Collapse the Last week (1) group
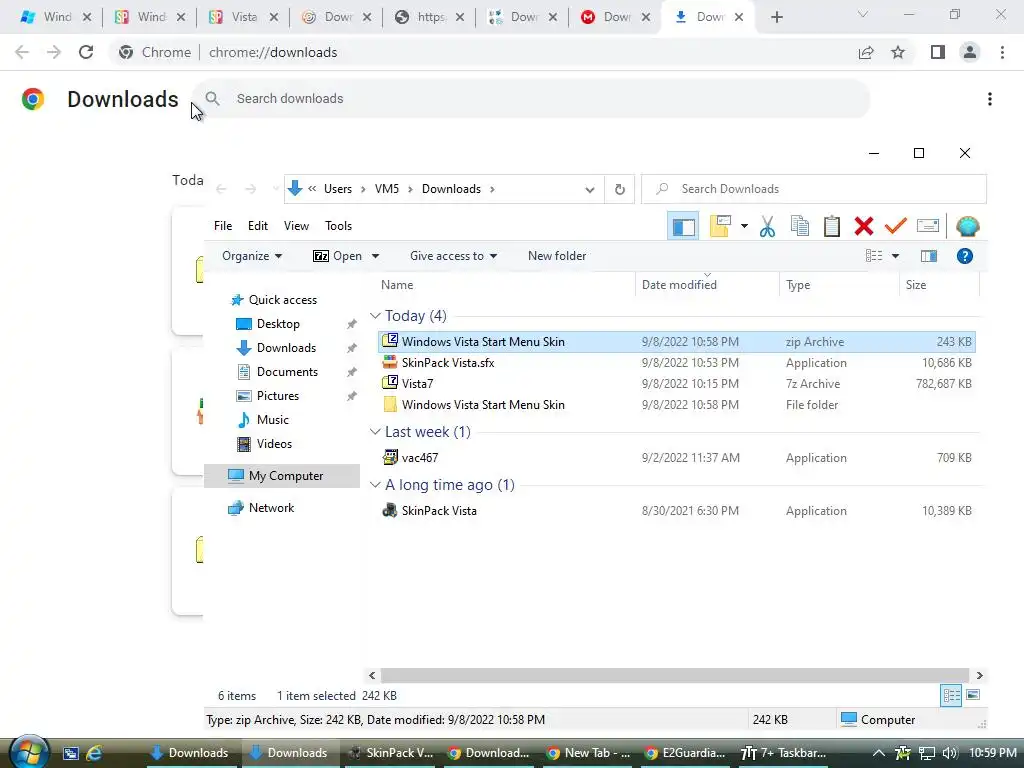1024x768 pixels. point(375,432)
